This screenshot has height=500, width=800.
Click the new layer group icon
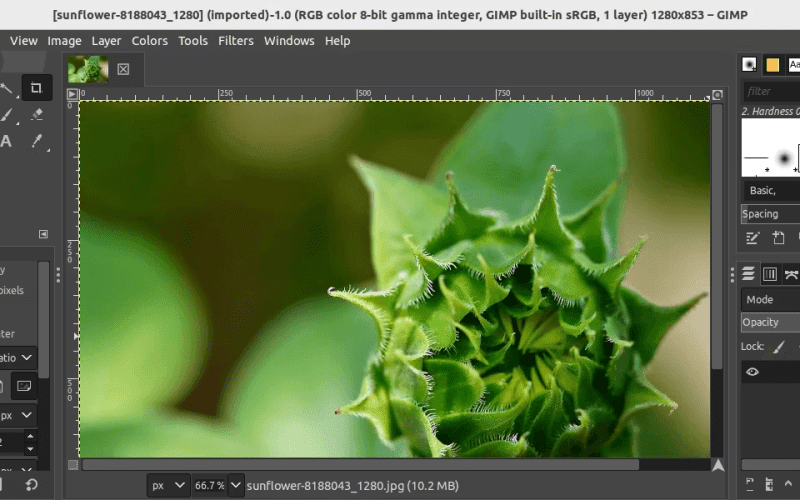tap(769, 484)
